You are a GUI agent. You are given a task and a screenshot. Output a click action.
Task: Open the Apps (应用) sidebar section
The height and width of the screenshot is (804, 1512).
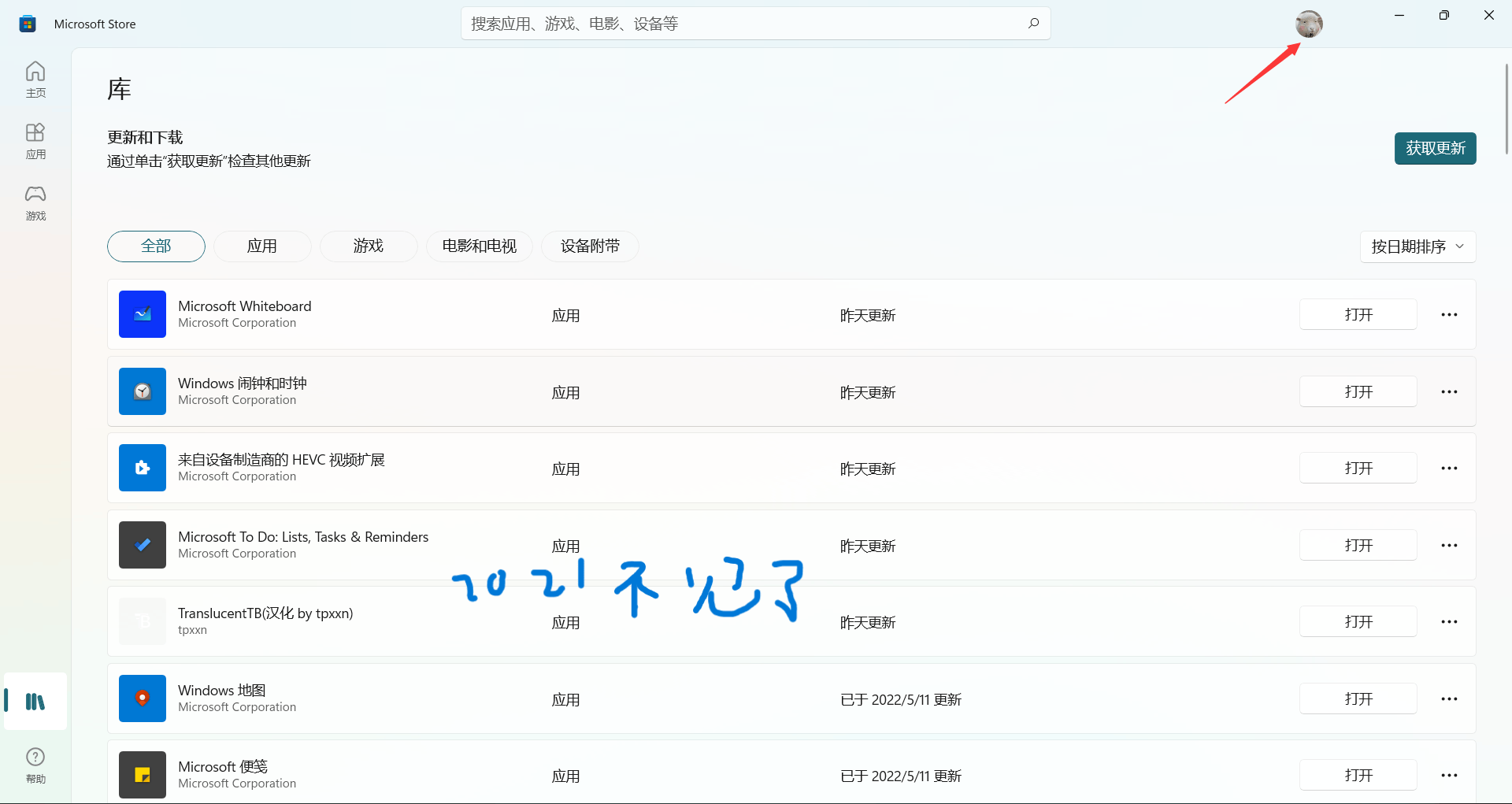coord(35,141)
